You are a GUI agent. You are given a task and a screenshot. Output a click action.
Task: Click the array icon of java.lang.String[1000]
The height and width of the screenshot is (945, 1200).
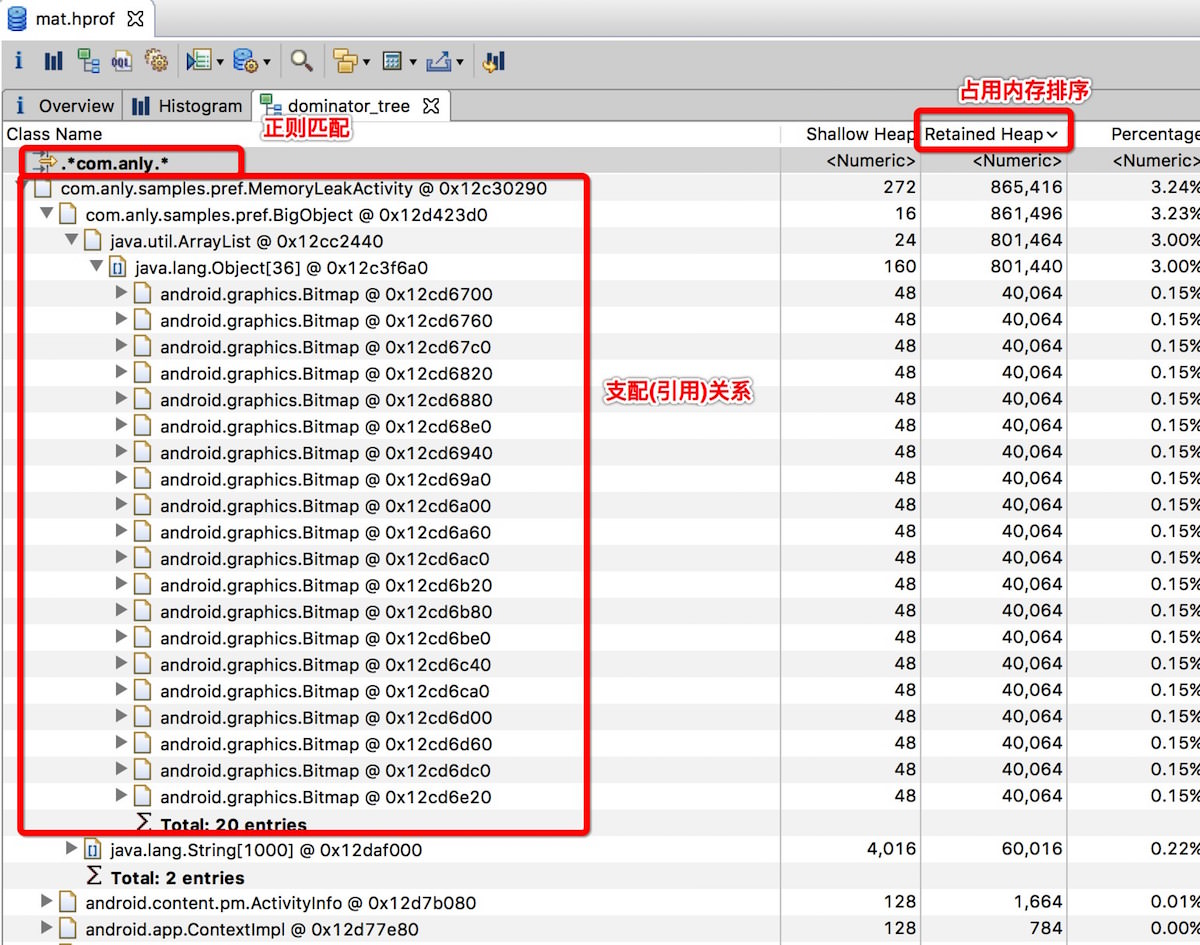92,850
